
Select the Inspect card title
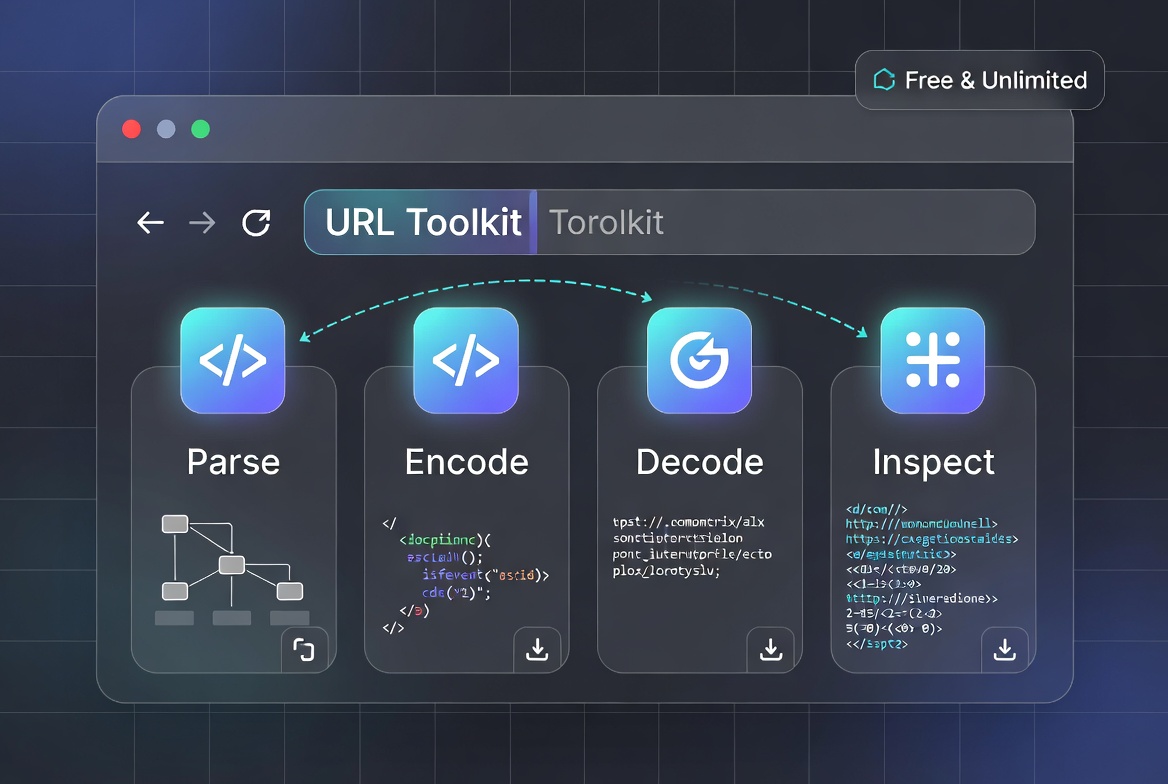(x=933, y=462)
